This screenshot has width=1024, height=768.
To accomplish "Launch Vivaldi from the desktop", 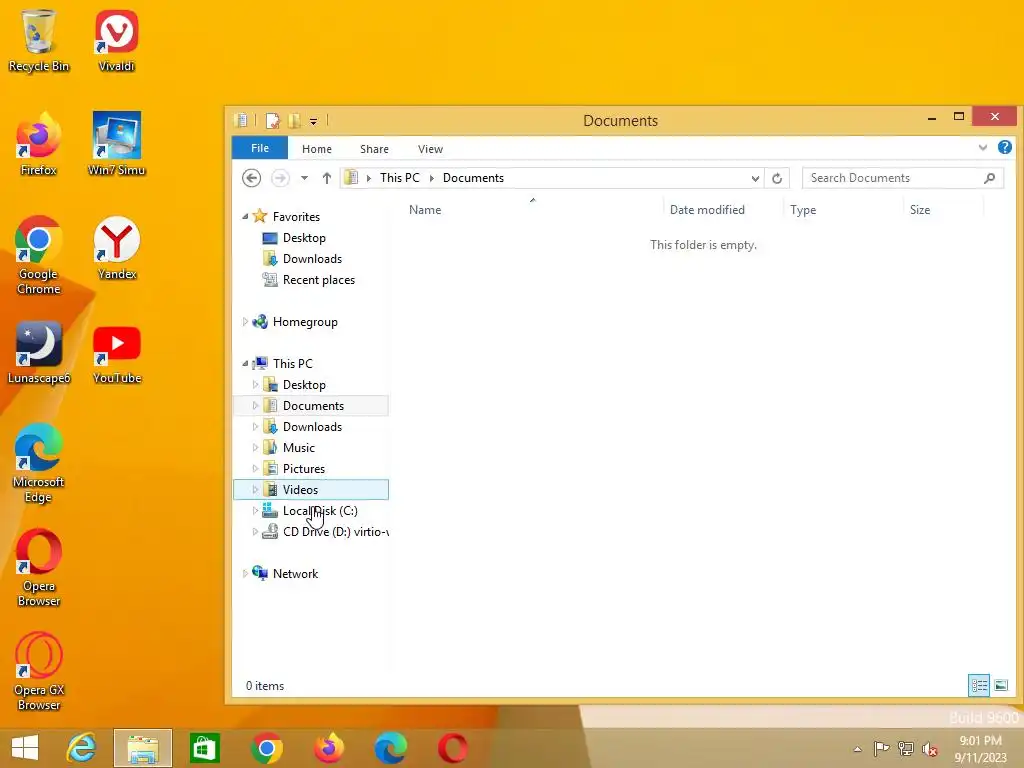I will click(x=116, y=40).
